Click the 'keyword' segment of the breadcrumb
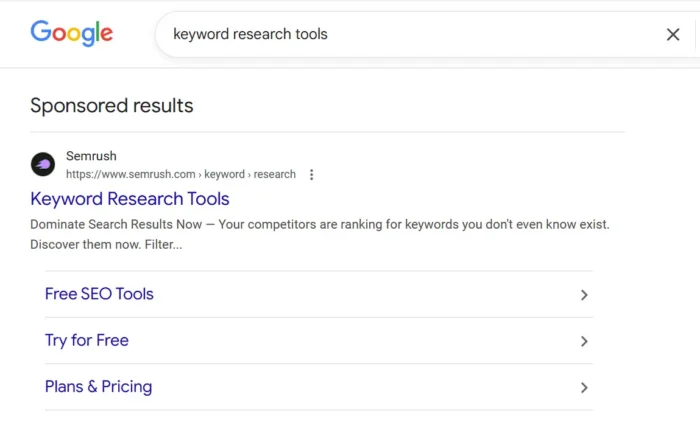 click(224, 174)
